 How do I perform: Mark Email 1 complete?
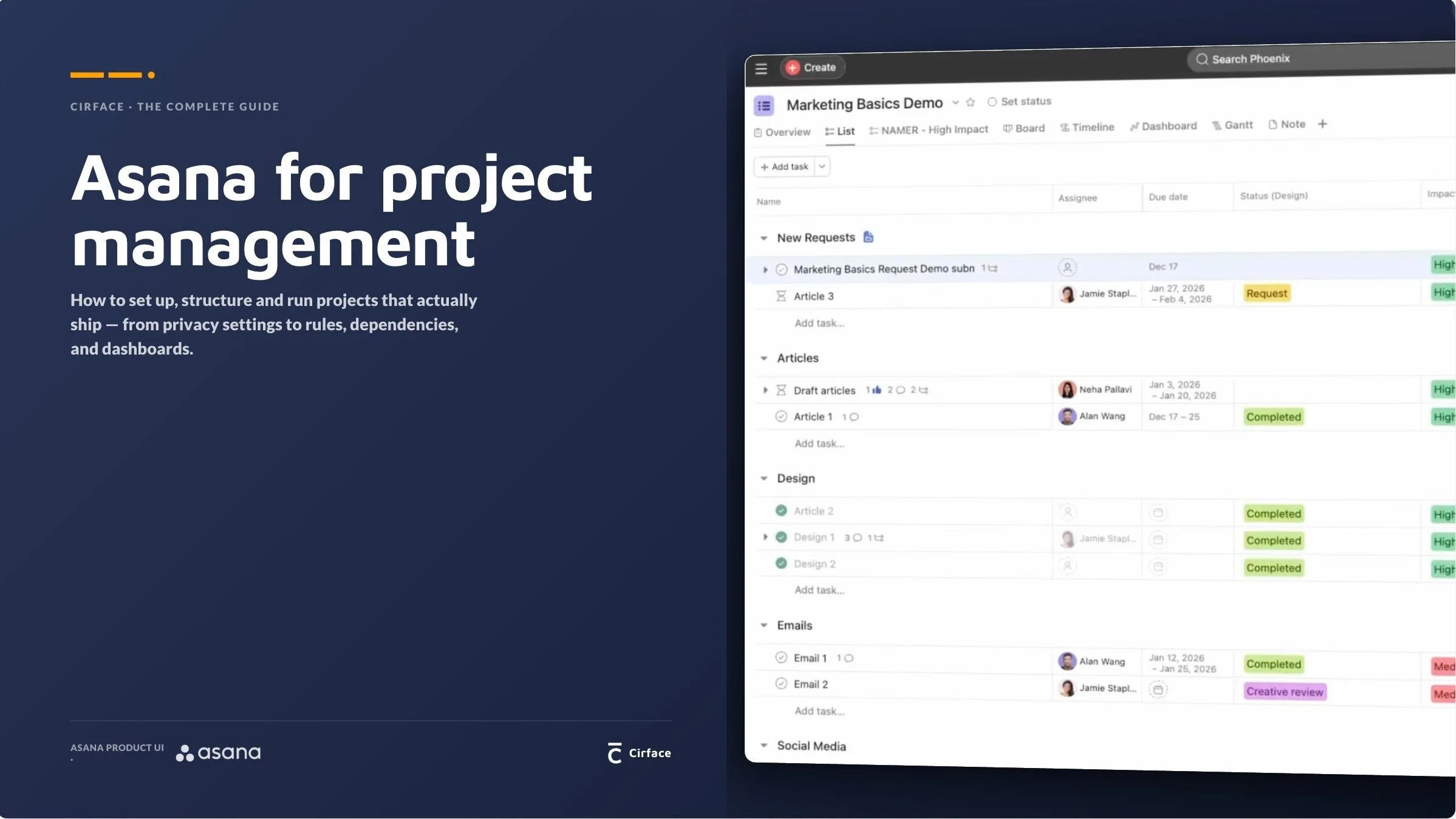click(781, 658)
